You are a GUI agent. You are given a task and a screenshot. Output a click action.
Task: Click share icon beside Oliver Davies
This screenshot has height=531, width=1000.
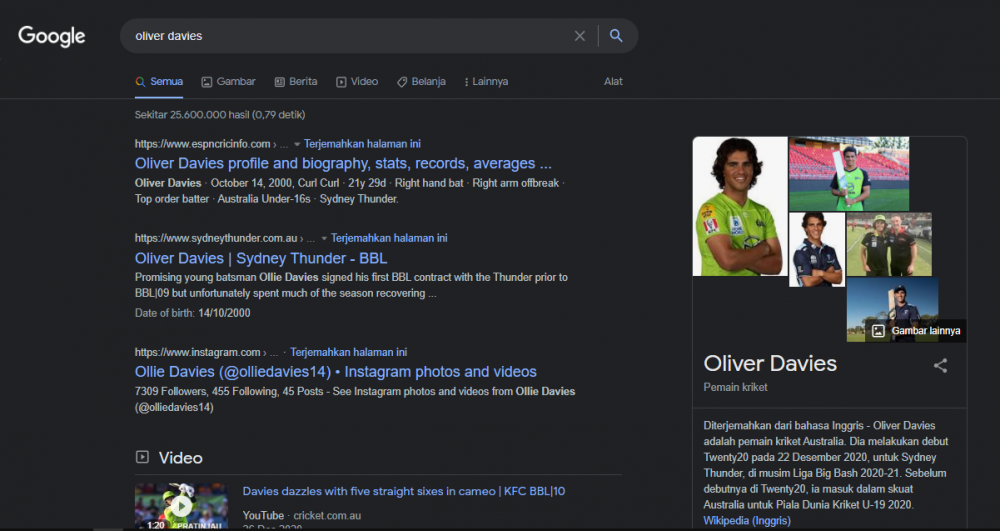point(940,365)
